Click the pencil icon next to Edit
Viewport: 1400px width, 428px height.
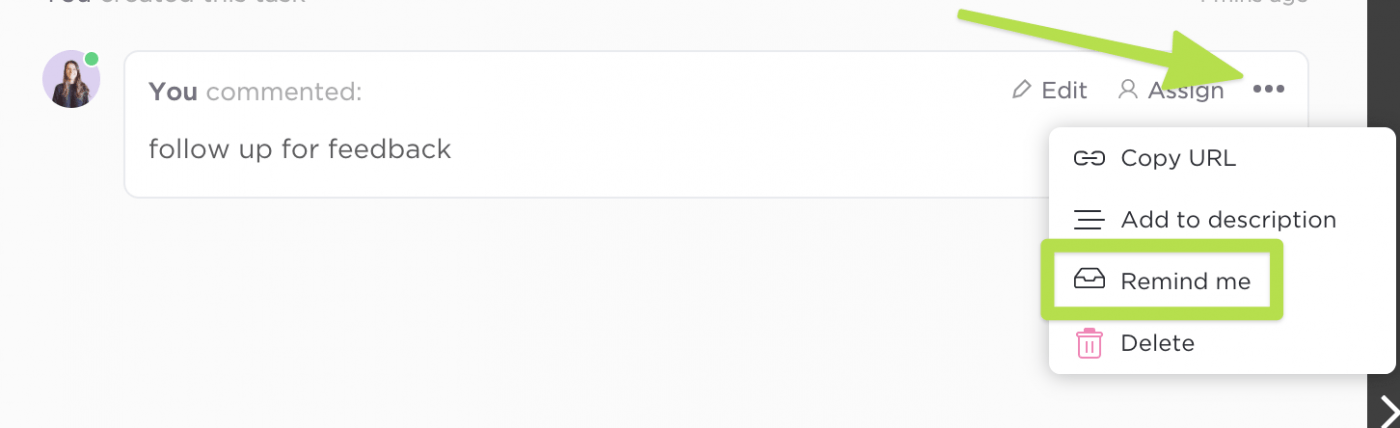click(x=1021, y=90)
